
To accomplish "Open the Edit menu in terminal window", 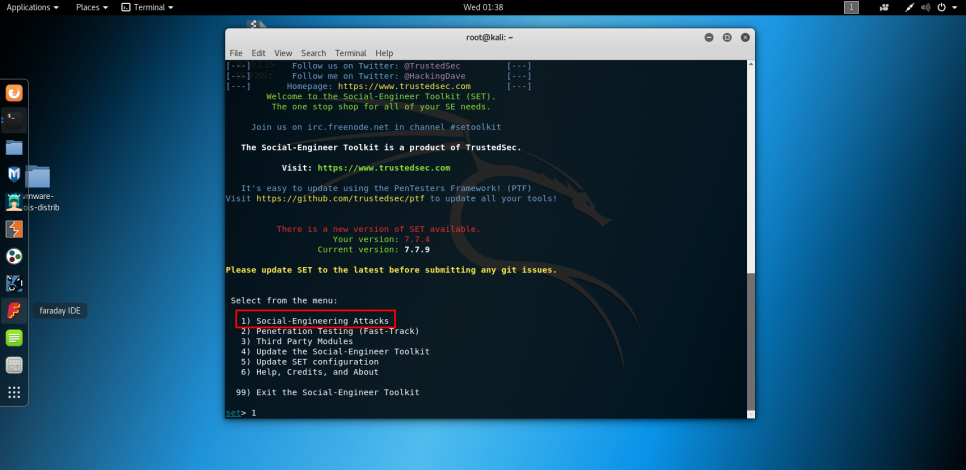I will 259,53.
